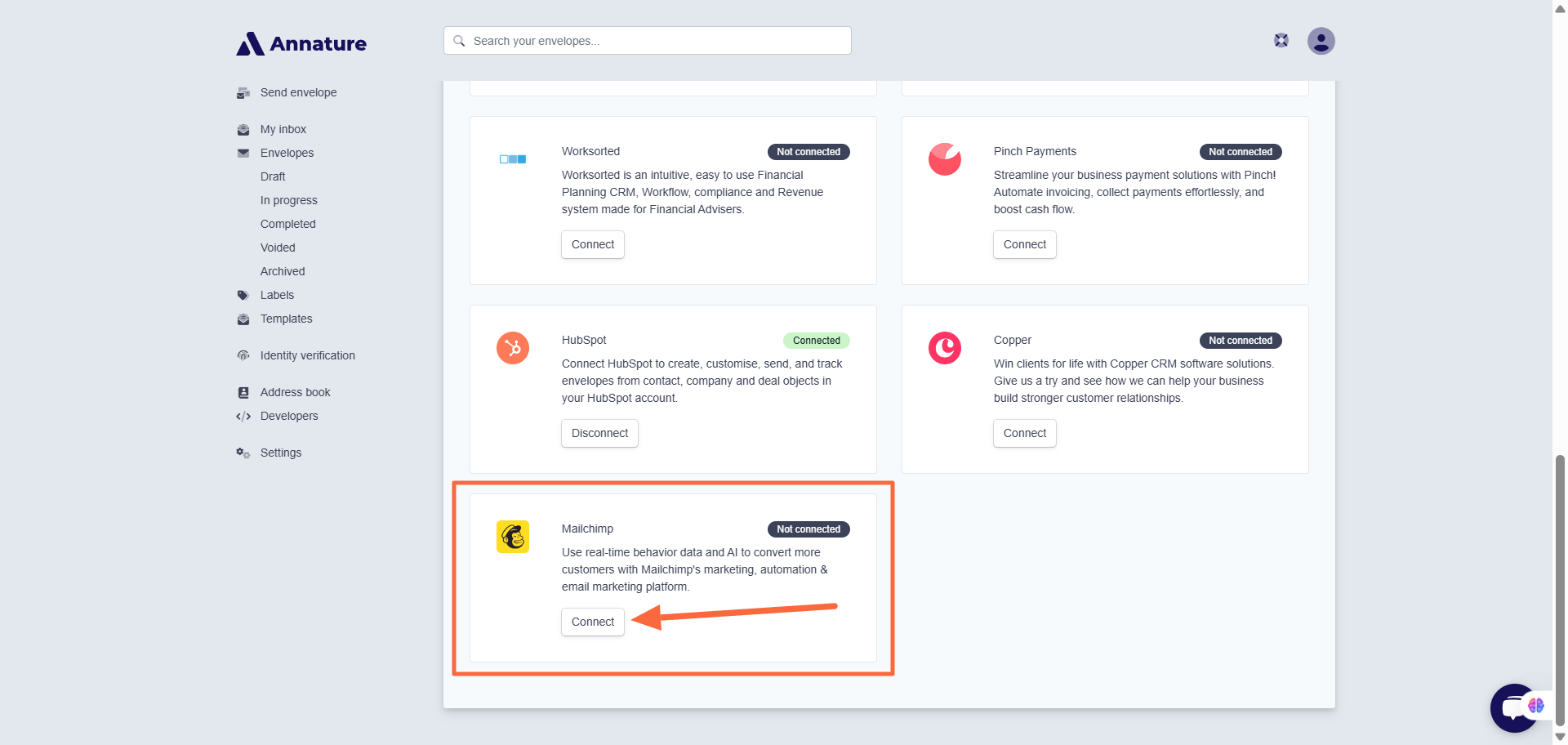The height and width of the screenshot is (745, 1568).
Task: Click the search magnifier icon
Action: point(460,41)
